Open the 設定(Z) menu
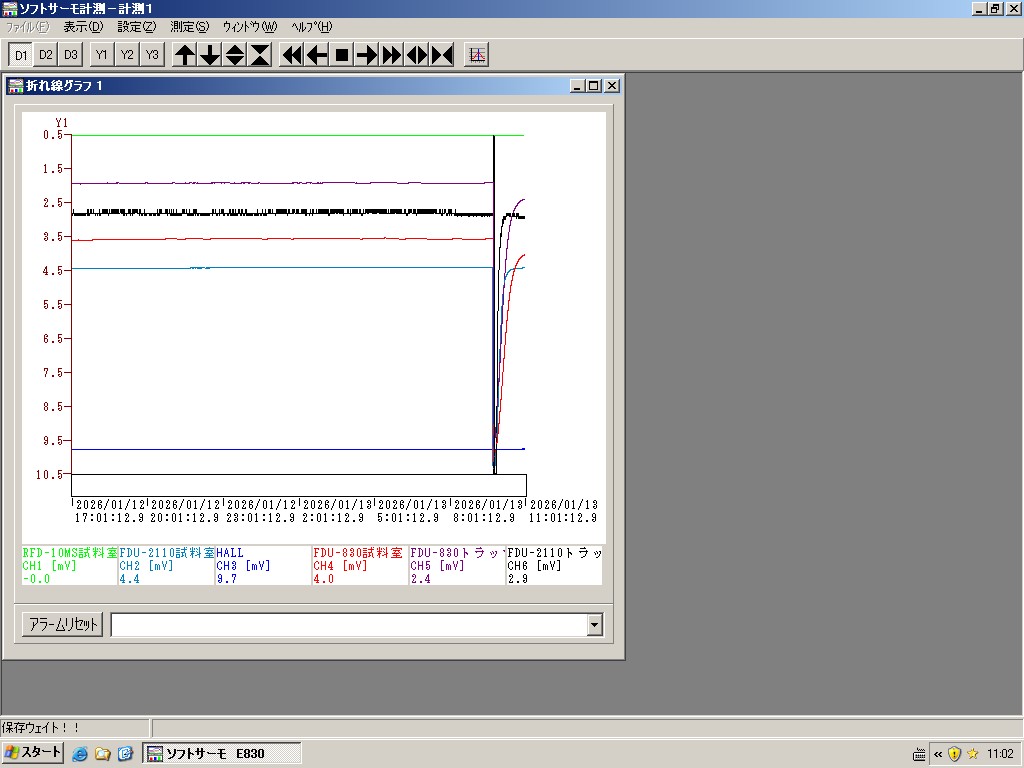 [x=136, y=27]
